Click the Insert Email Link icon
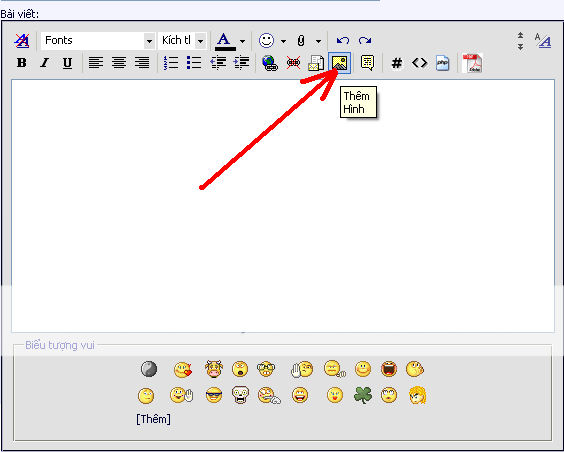This screenshot has height=452, width=564. (x=316, y=63)
